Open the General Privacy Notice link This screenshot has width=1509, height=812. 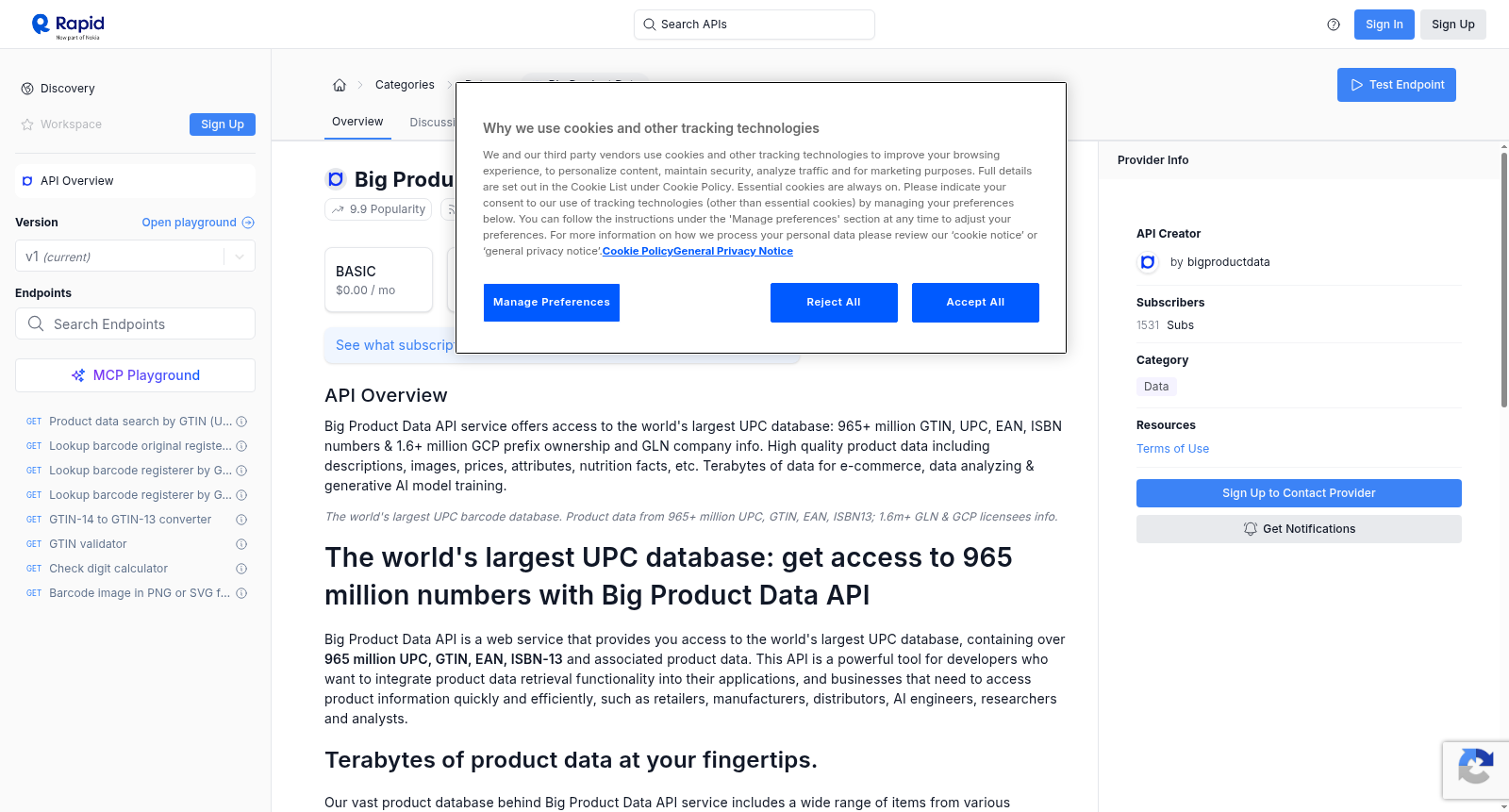pos(734,251)
